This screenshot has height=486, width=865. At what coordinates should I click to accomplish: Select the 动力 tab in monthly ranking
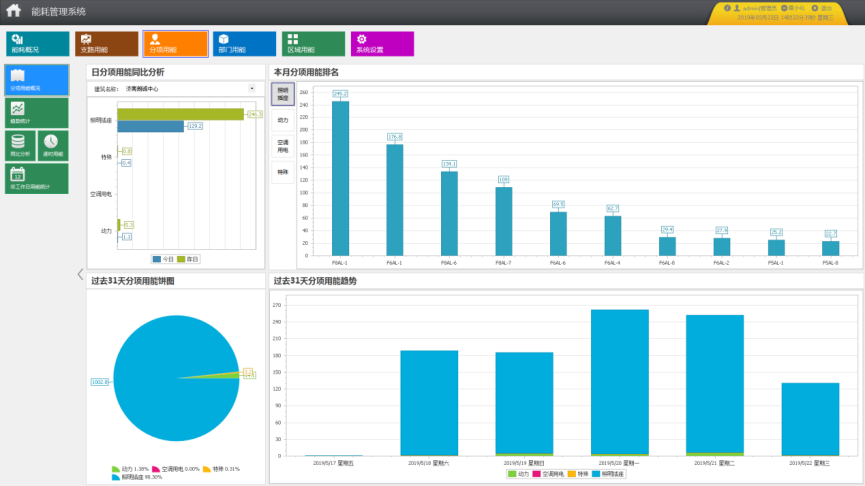pos(282,120)
